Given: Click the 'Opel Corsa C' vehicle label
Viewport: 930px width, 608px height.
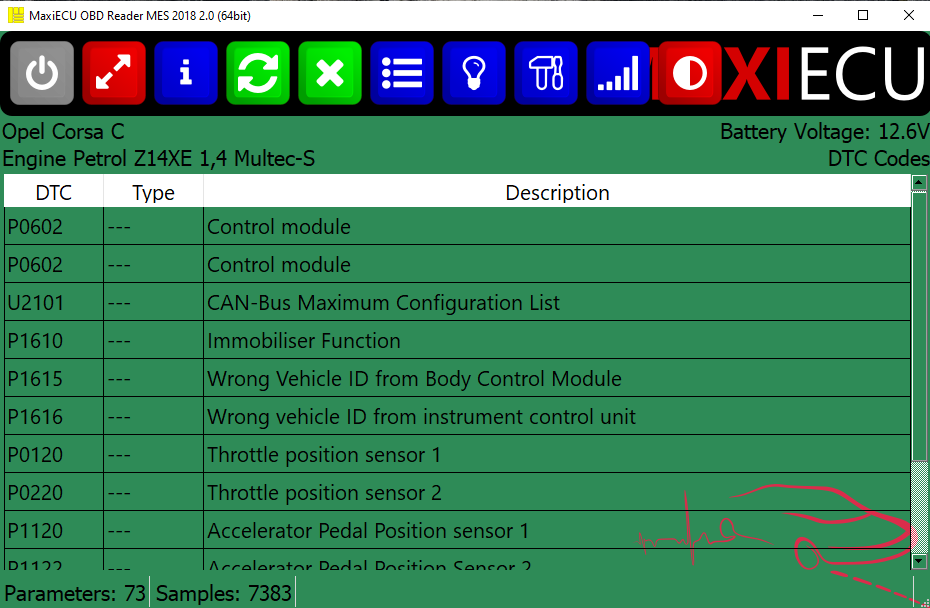Looking at the screenshot, I should 63,132.
